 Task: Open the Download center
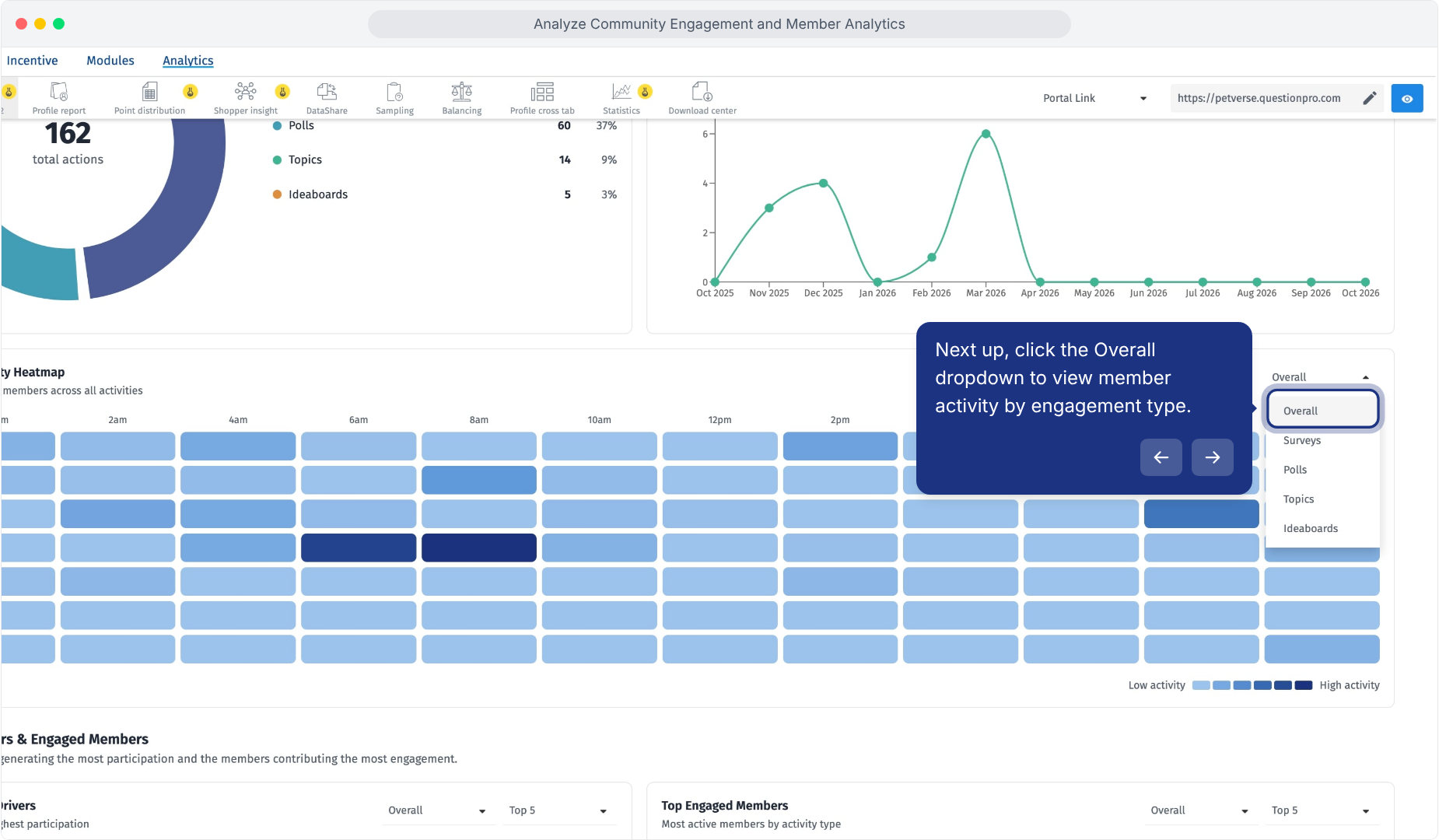tap(702, 98)
